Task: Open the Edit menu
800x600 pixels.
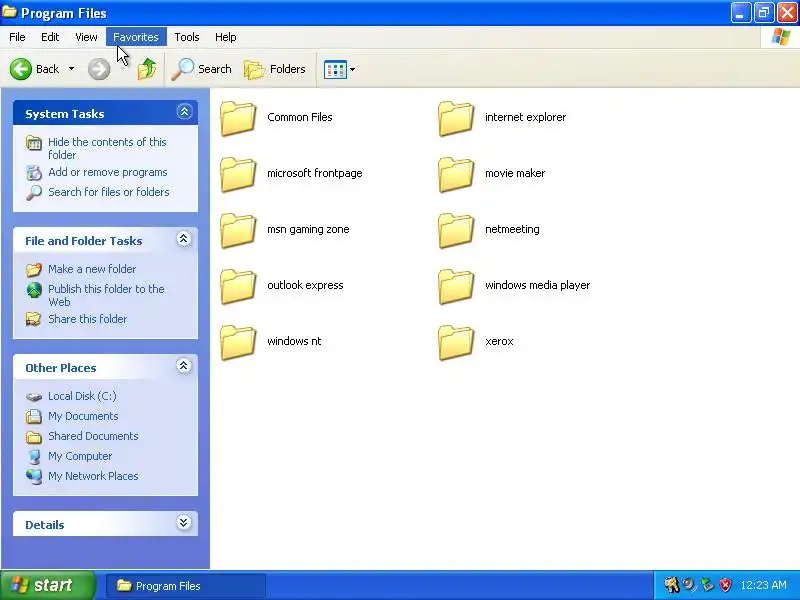Action: pos(50,37)
